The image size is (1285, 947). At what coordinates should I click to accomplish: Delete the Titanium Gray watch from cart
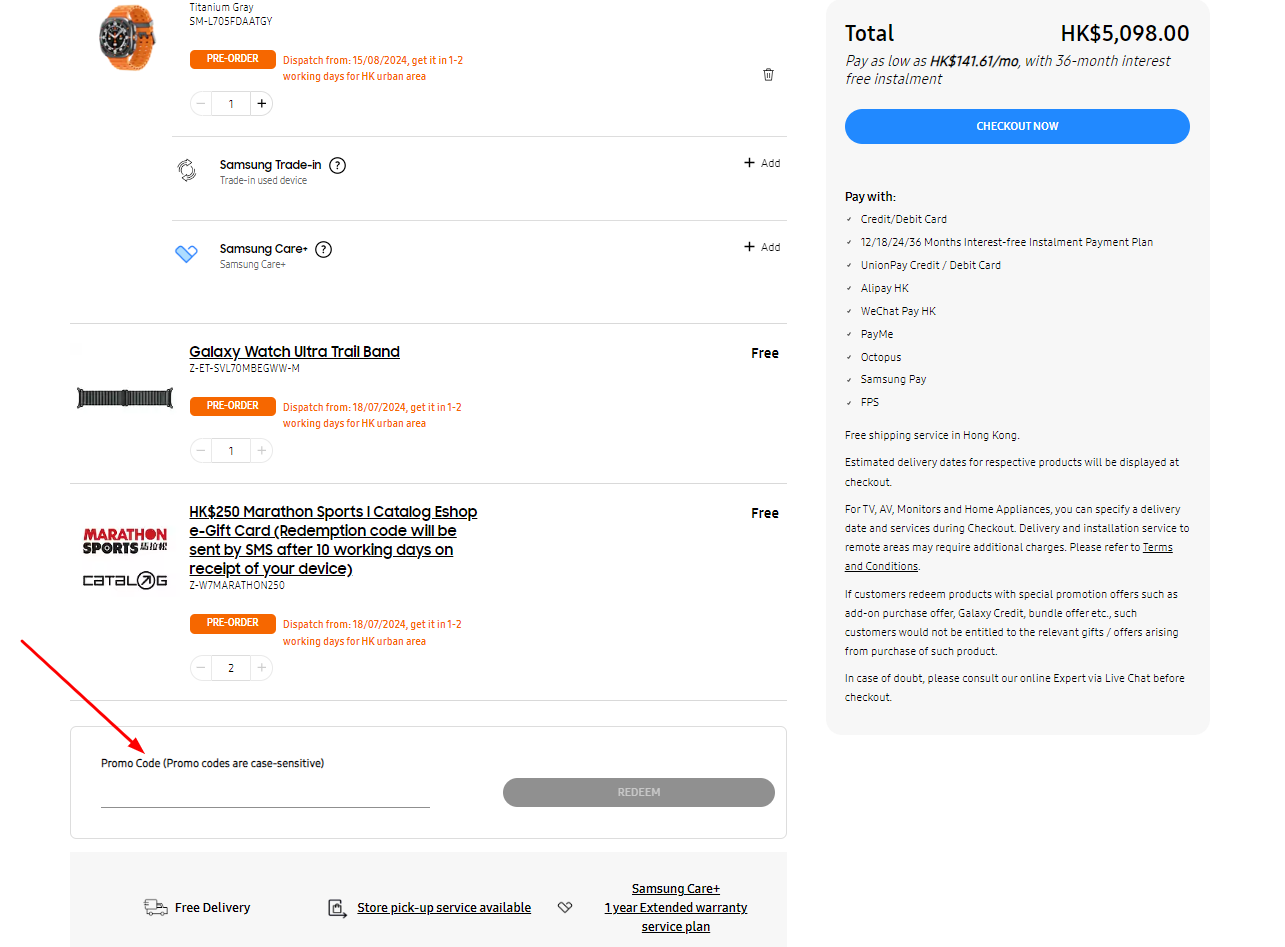click(x=768, y=75)
